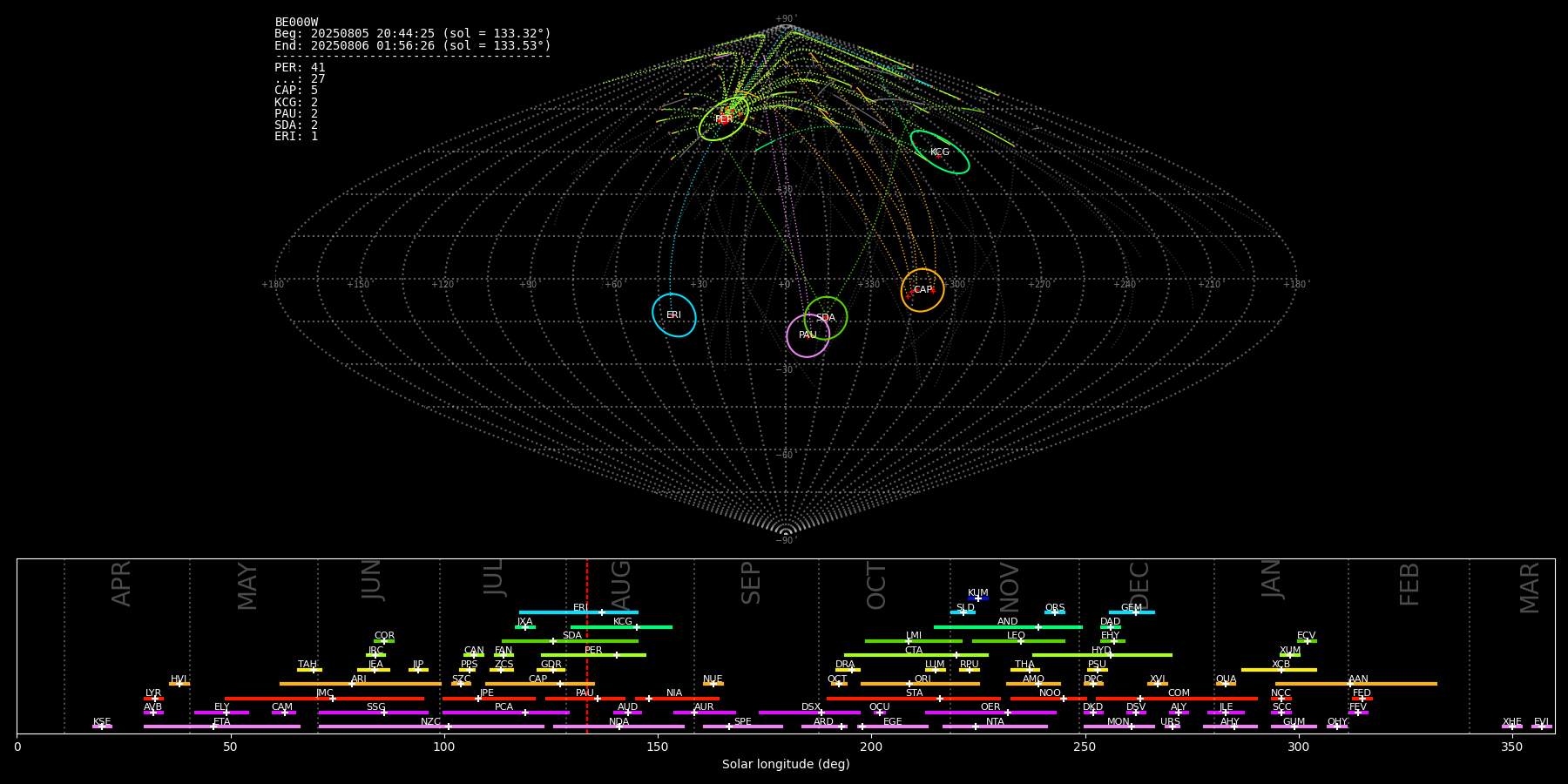This screenshot has height=784, width=1568.
Task: Click the MAR month label
Action: pos(1530,588)
